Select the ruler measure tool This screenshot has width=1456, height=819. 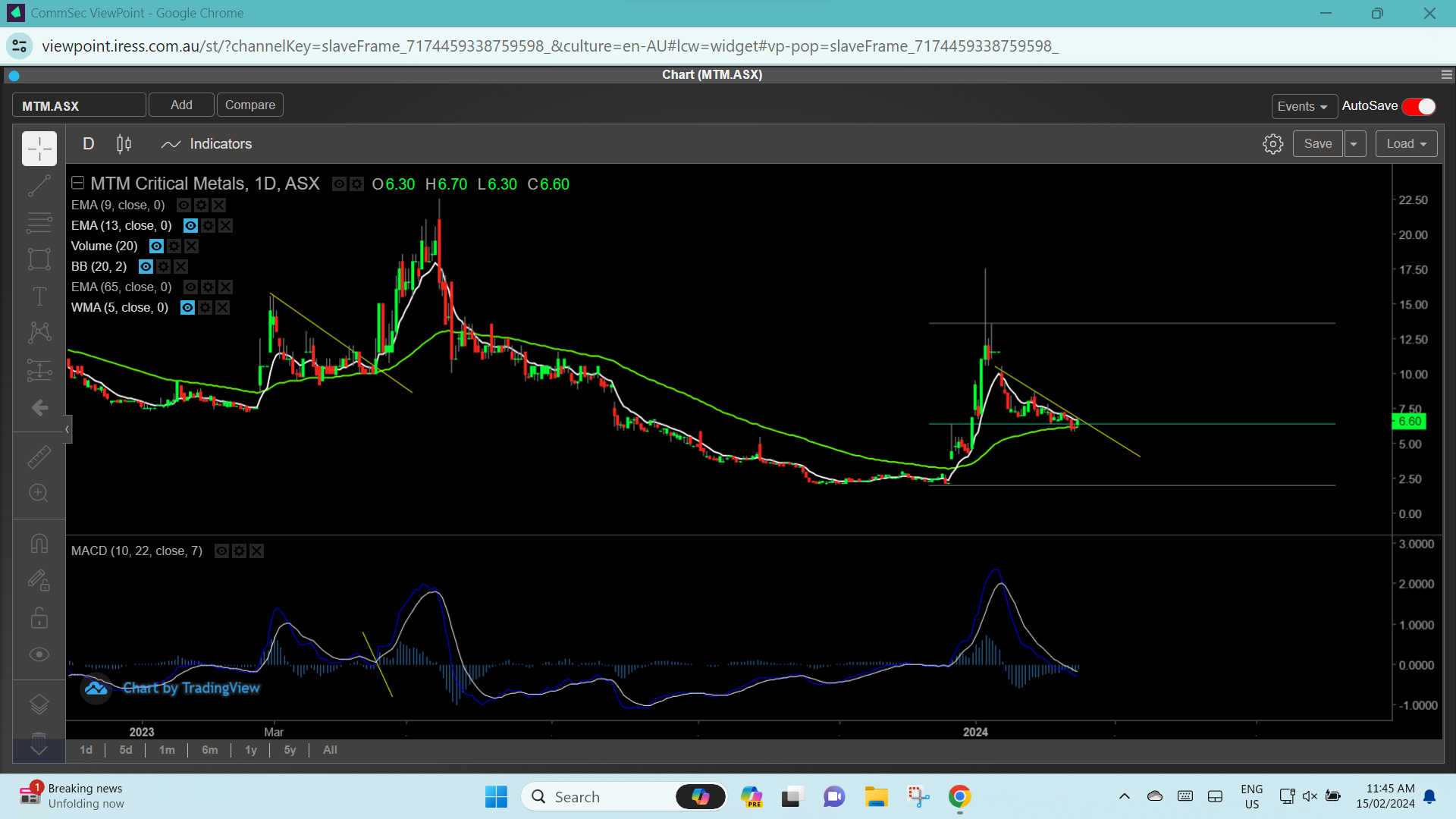pyautogui.click(x=39, y=457)
